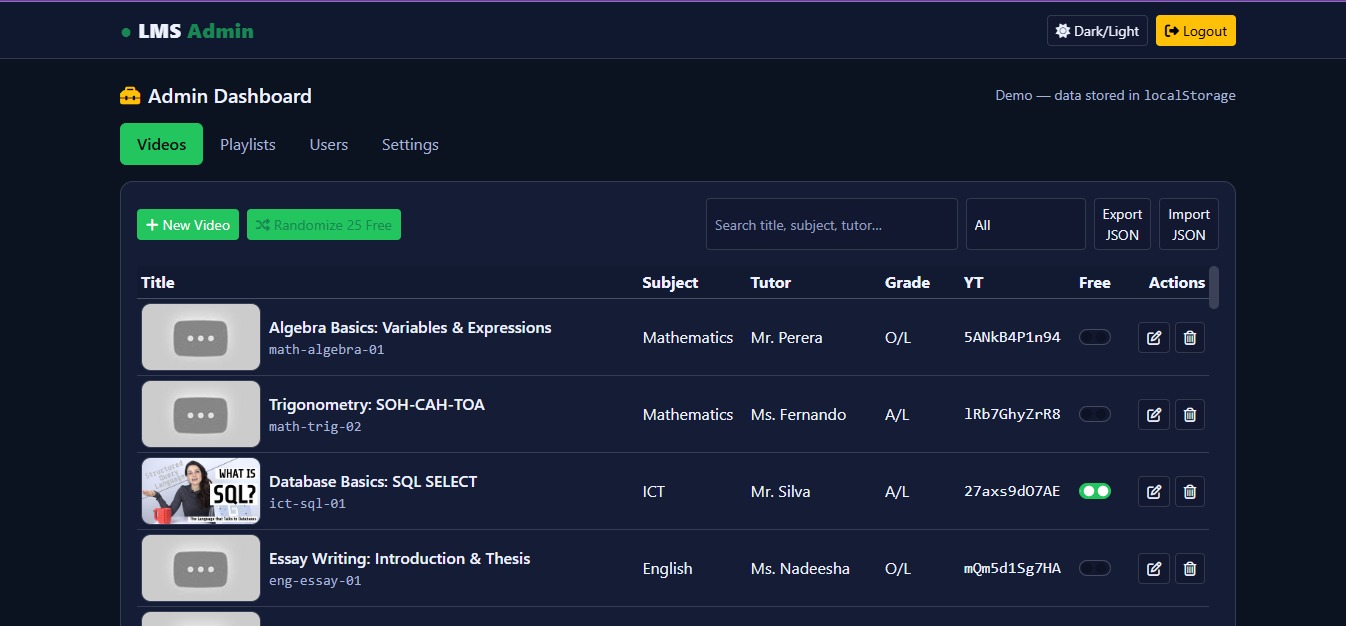Image resolution: width=1346 pixels, height=626 pixels.
Task: Click the shuffle icon on Randomize 25 Free
Action: [264, 224]
